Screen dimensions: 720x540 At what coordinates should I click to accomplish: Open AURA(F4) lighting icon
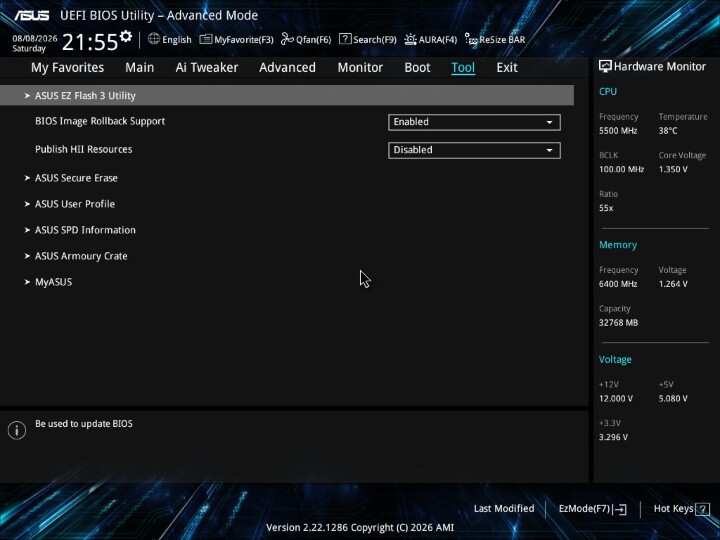point(411,39)
